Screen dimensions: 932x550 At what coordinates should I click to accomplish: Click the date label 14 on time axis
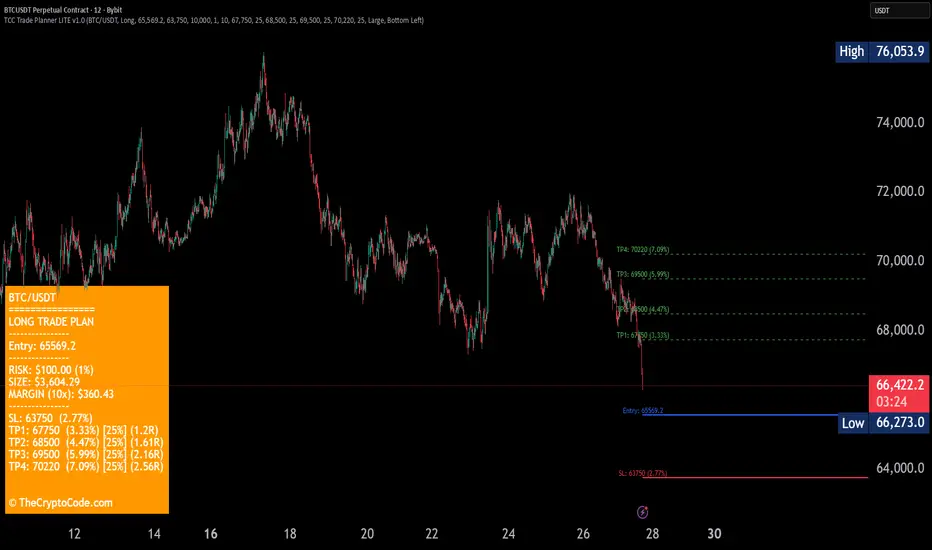154,534
